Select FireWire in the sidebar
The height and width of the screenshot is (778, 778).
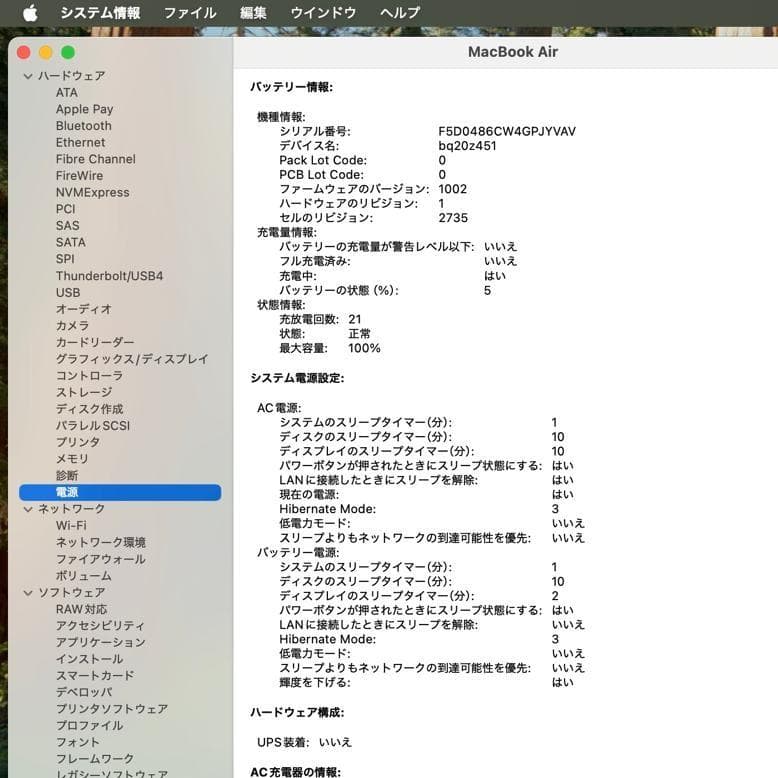[79, 176]
